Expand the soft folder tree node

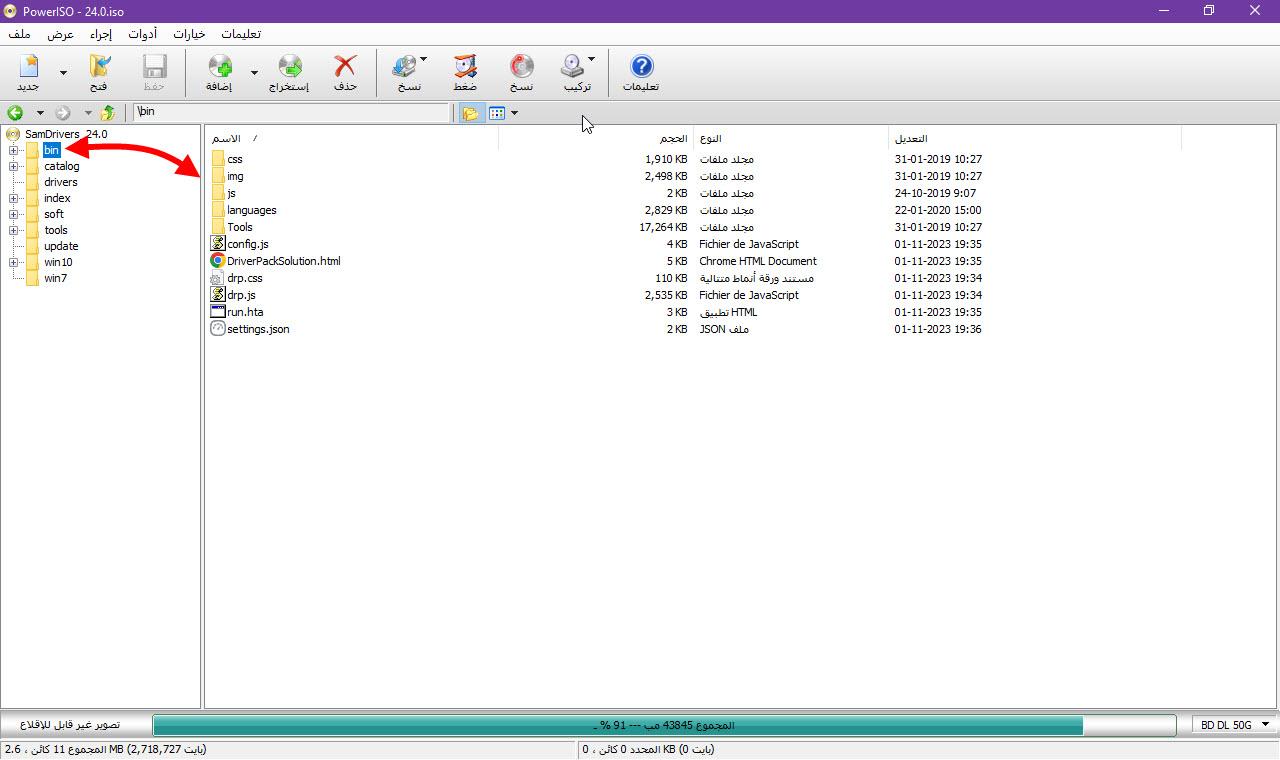coord(14,214)
